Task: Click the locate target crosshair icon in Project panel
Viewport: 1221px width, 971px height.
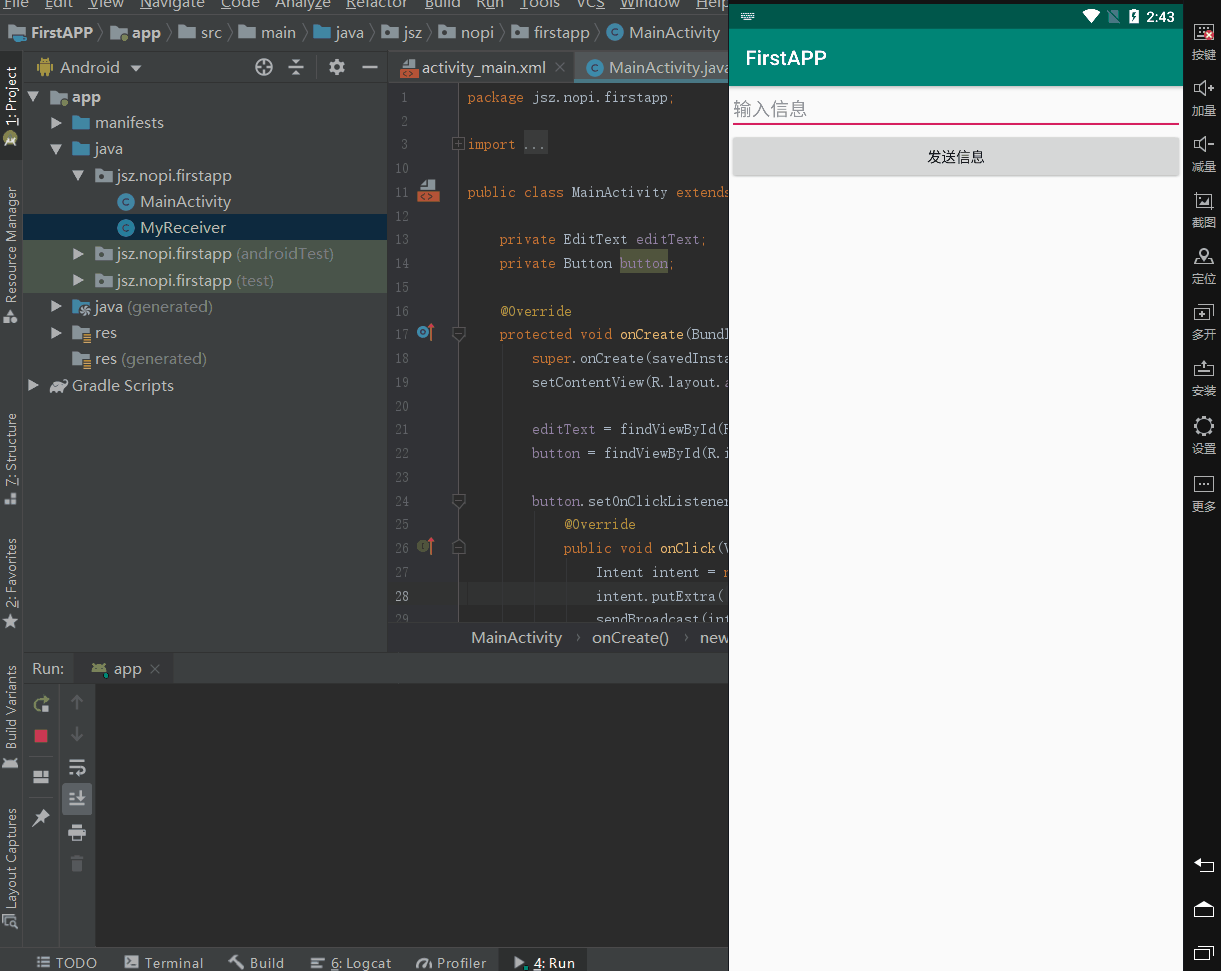Action: (x=264, y=67)
